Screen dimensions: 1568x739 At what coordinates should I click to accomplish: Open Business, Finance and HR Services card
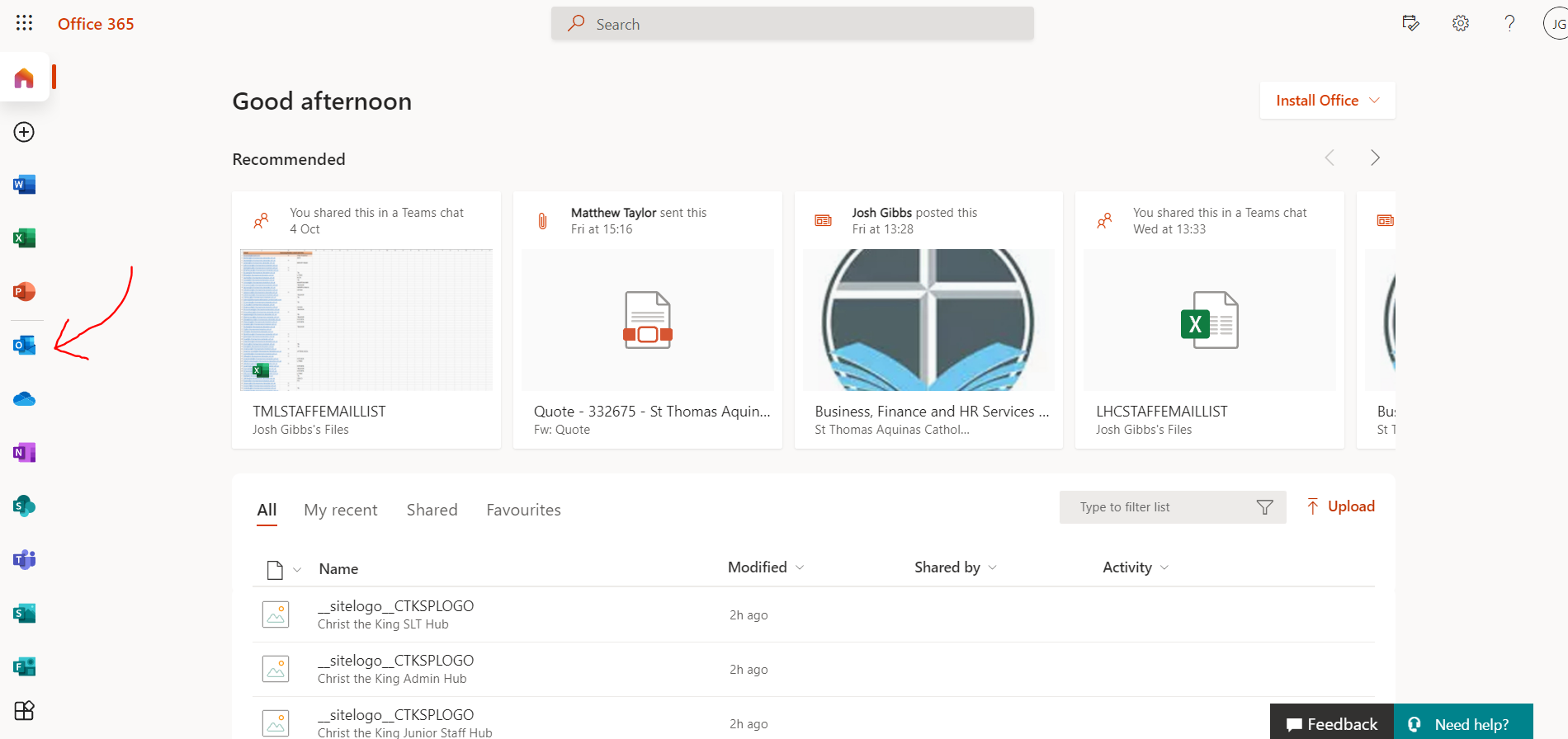pyautogui.click(x=928, y=320)
